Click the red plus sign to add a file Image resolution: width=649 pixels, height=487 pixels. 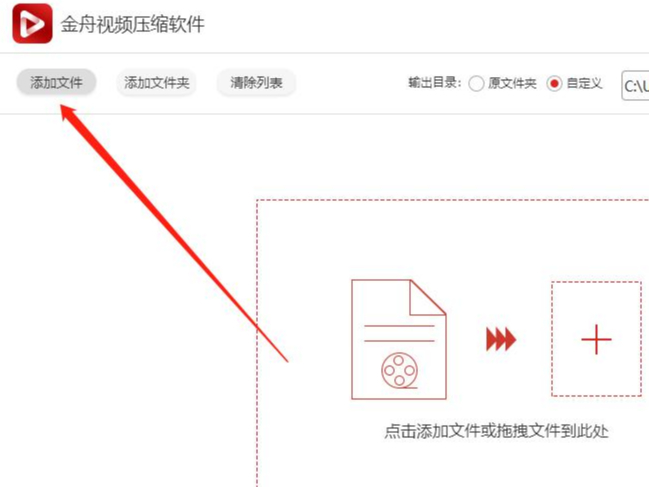pos(596,339)
